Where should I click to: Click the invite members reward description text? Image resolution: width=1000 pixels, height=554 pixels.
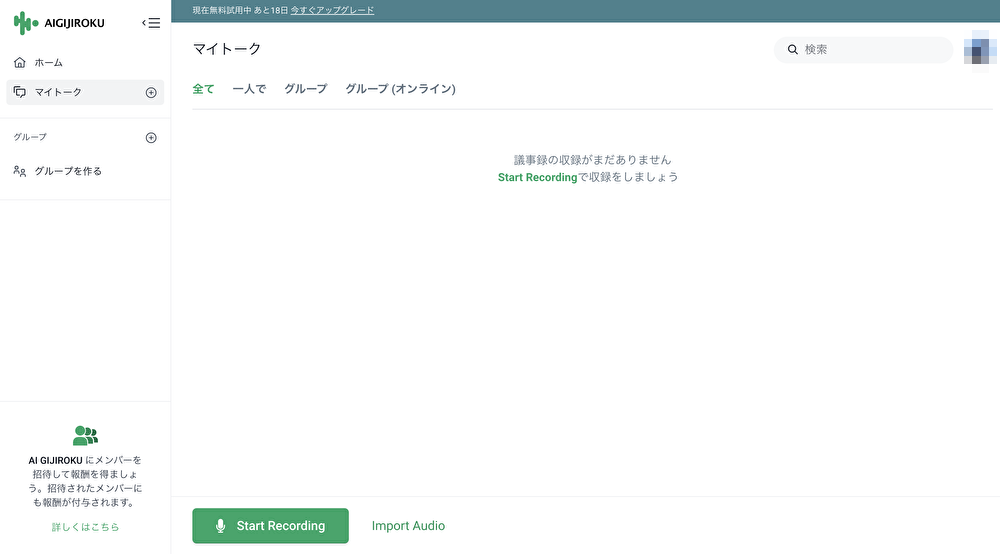[85, 481]
